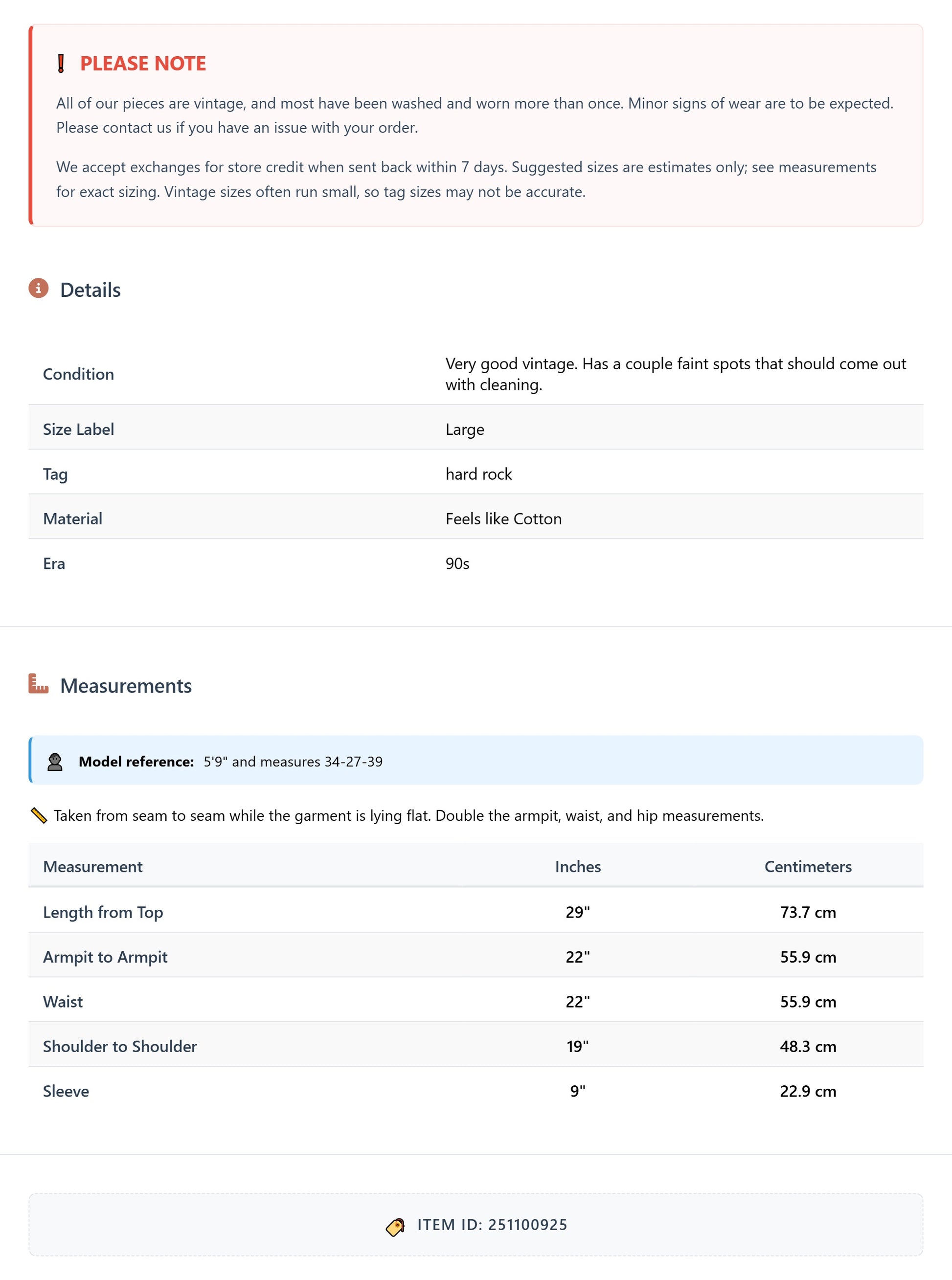Click the 90s era value

457,564
